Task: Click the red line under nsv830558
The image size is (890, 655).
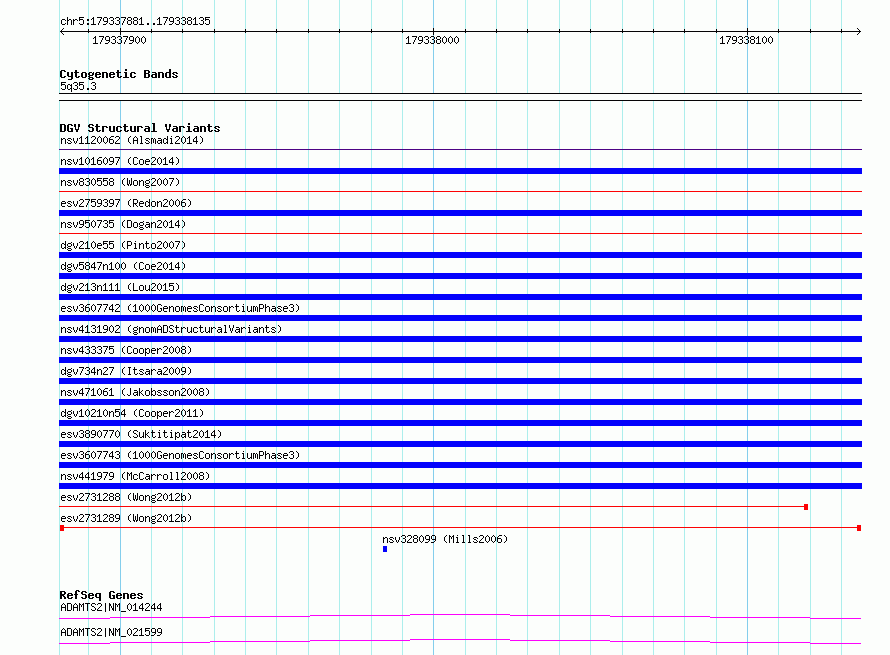Action: (x=460, y=192)
